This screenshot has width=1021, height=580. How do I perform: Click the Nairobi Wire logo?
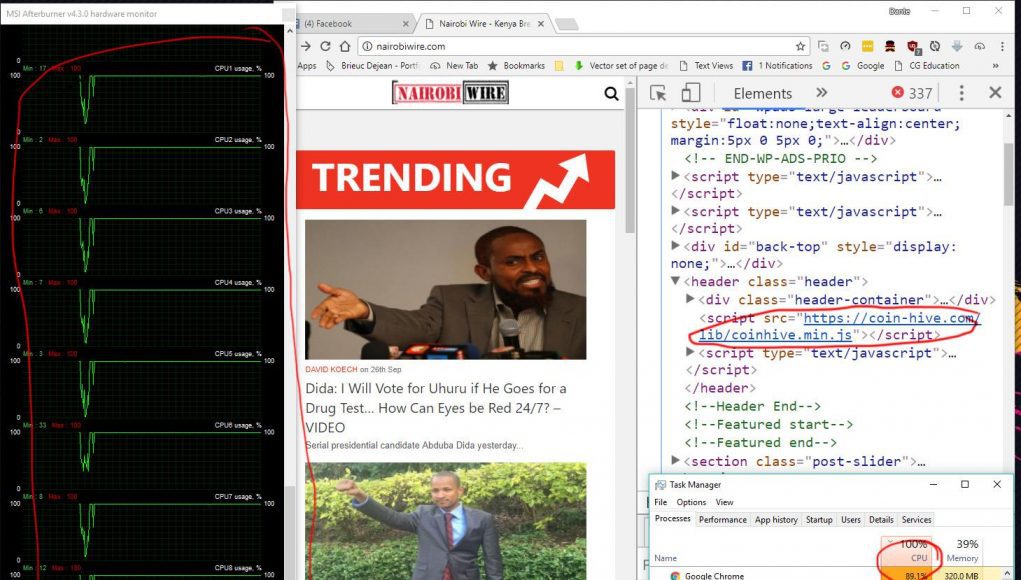[450, 92]
